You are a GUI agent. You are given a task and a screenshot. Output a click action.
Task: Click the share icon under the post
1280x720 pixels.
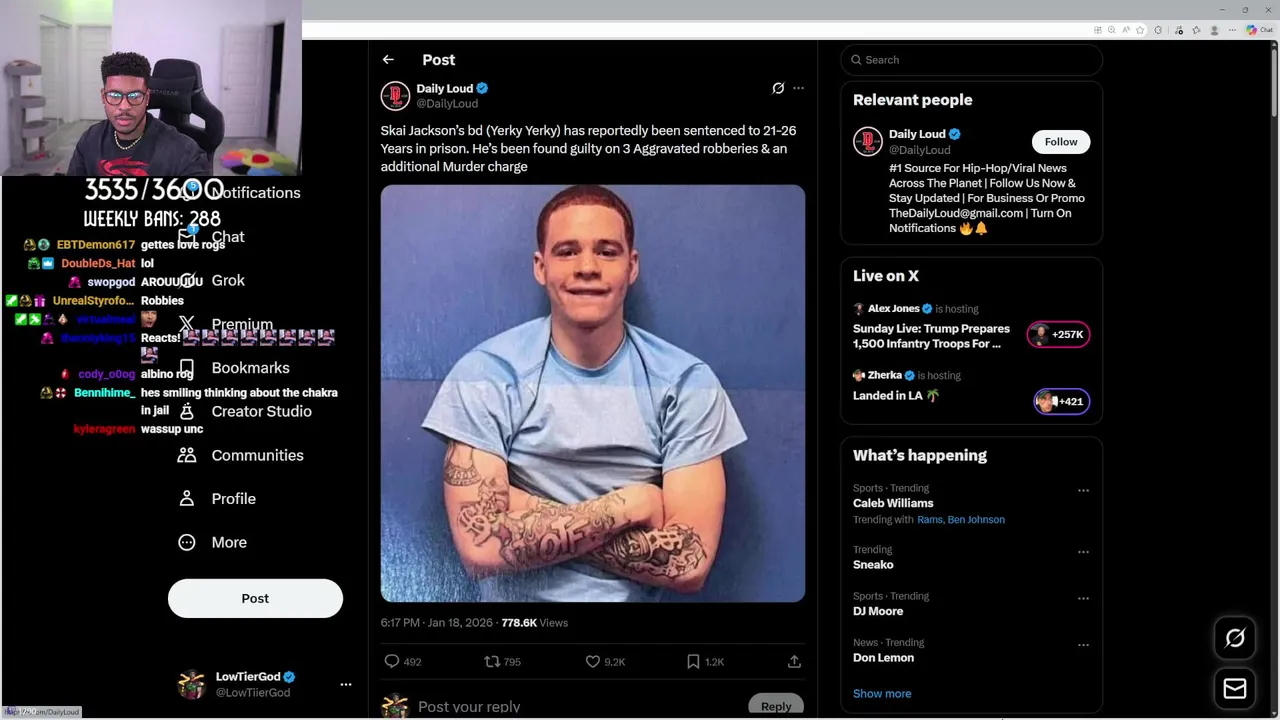794,661
